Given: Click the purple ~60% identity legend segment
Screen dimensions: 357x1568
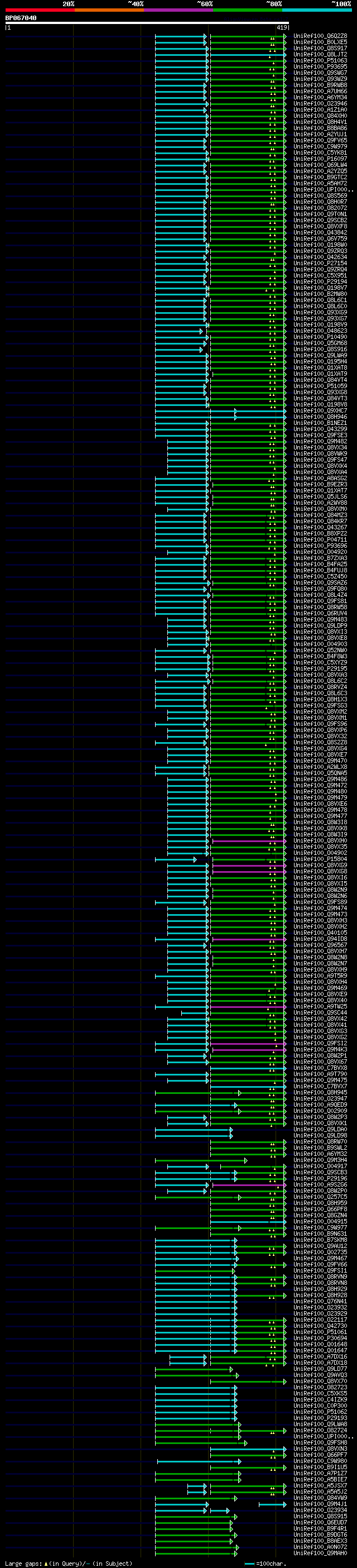Looking at the screenshot, I should pyautogui.click(x=178, y=9).
